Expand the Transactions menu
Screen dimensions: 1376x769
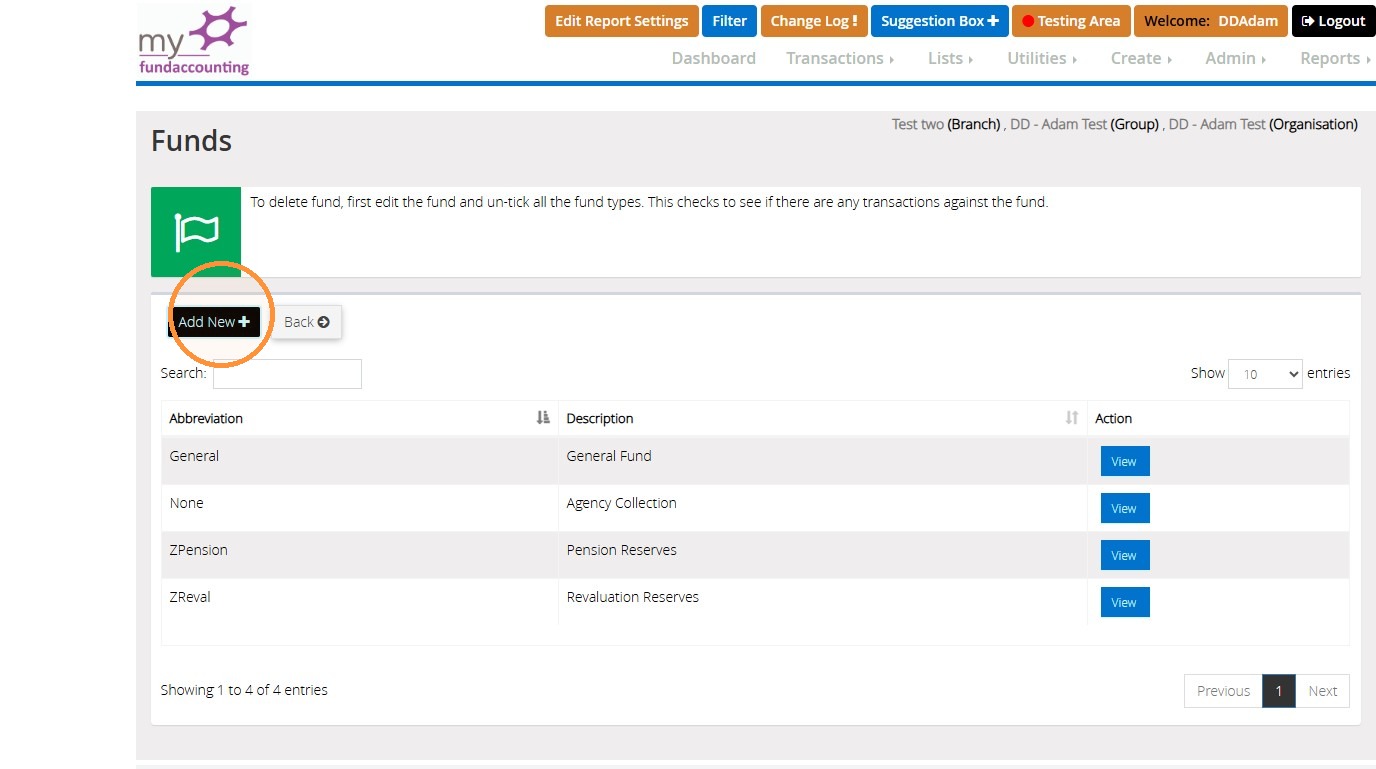[840, 58]
